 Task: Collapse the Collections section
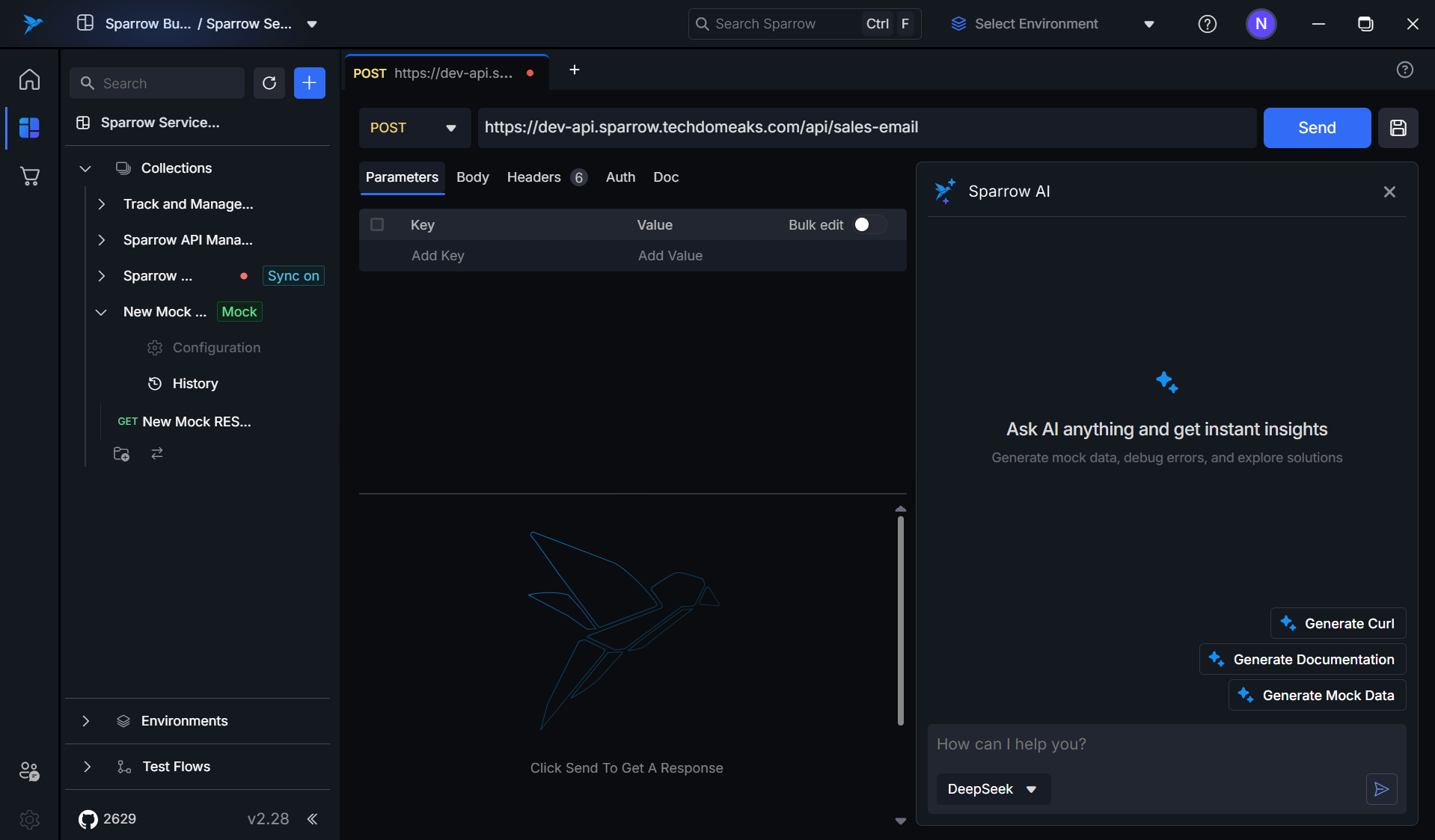coord(85,168)
